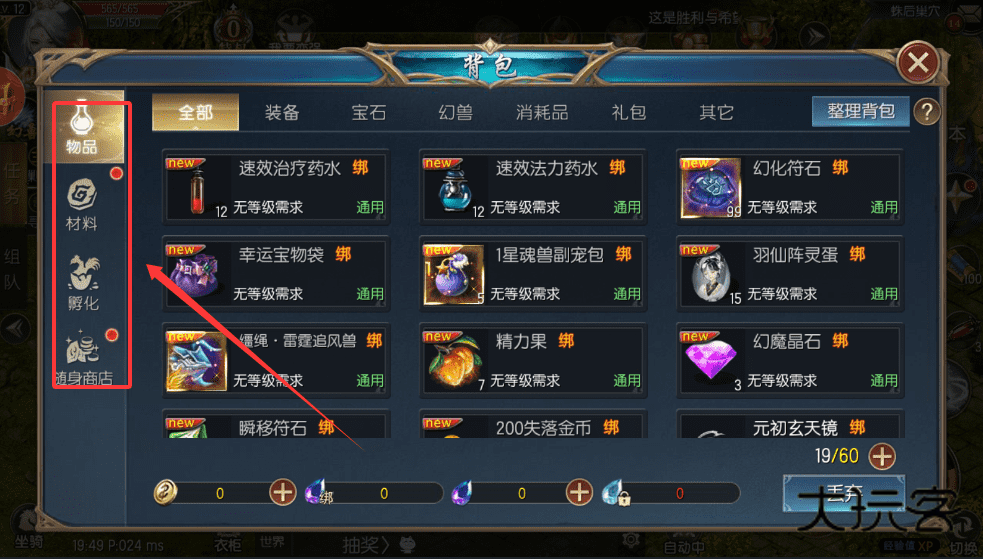
Task: Switch to the 礼包 gift pack tab
Action: [x=629, y=112]
